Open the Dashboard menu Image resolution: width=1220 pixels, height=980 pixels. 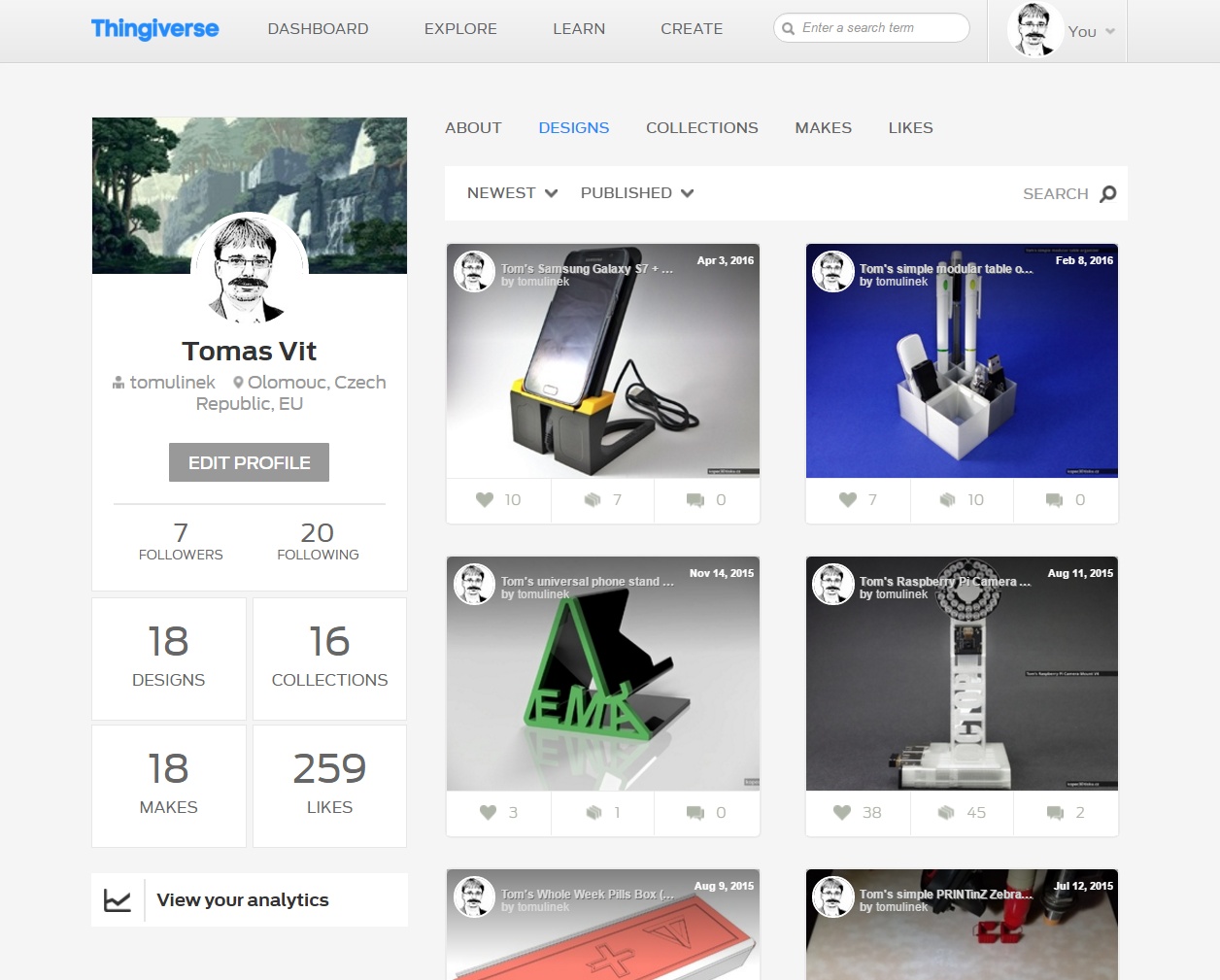pos(318,29)
